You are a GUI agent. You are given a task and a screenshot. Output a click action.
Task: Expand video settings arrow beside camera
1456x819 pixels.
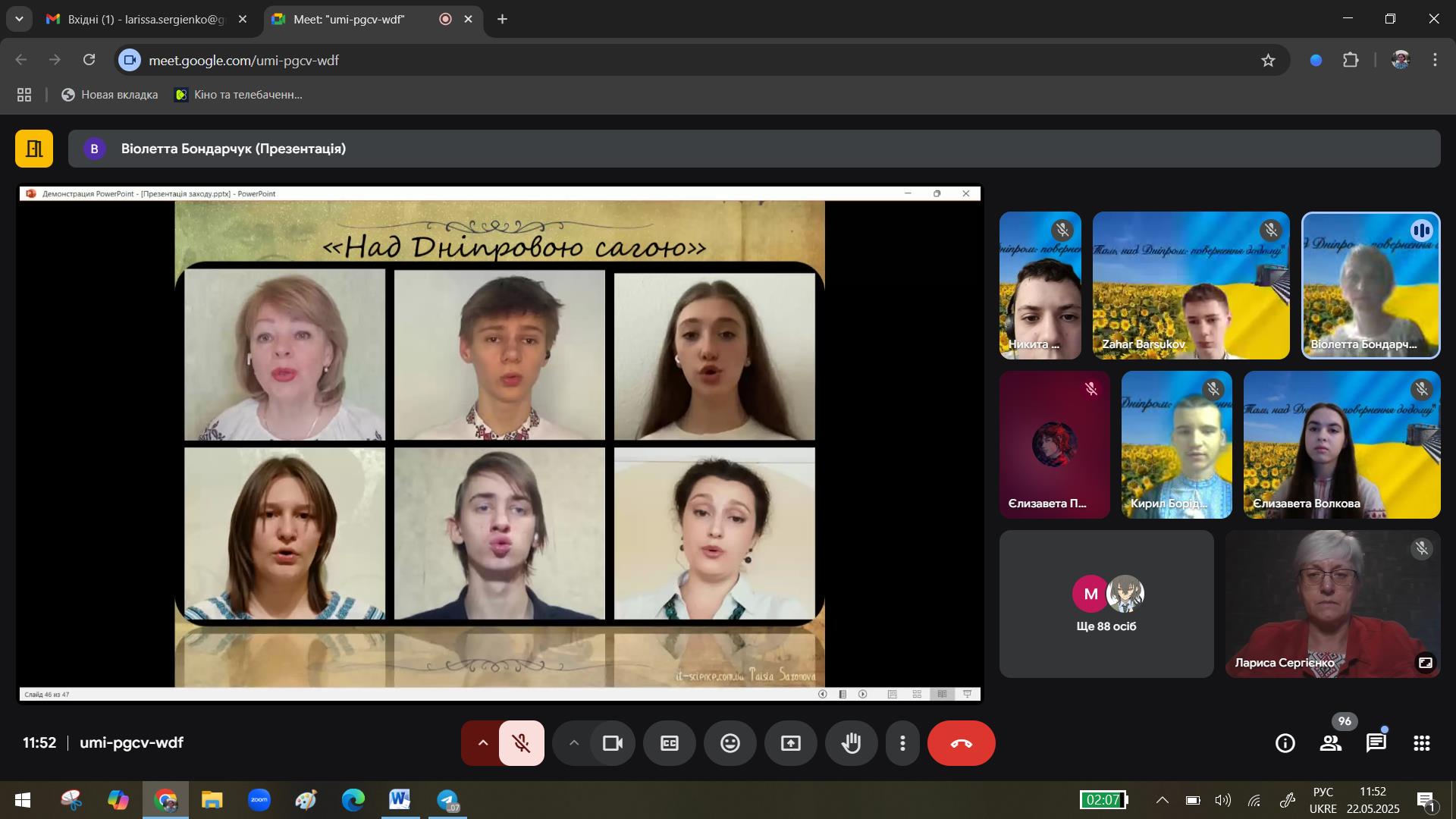click(x=574, y=743)
